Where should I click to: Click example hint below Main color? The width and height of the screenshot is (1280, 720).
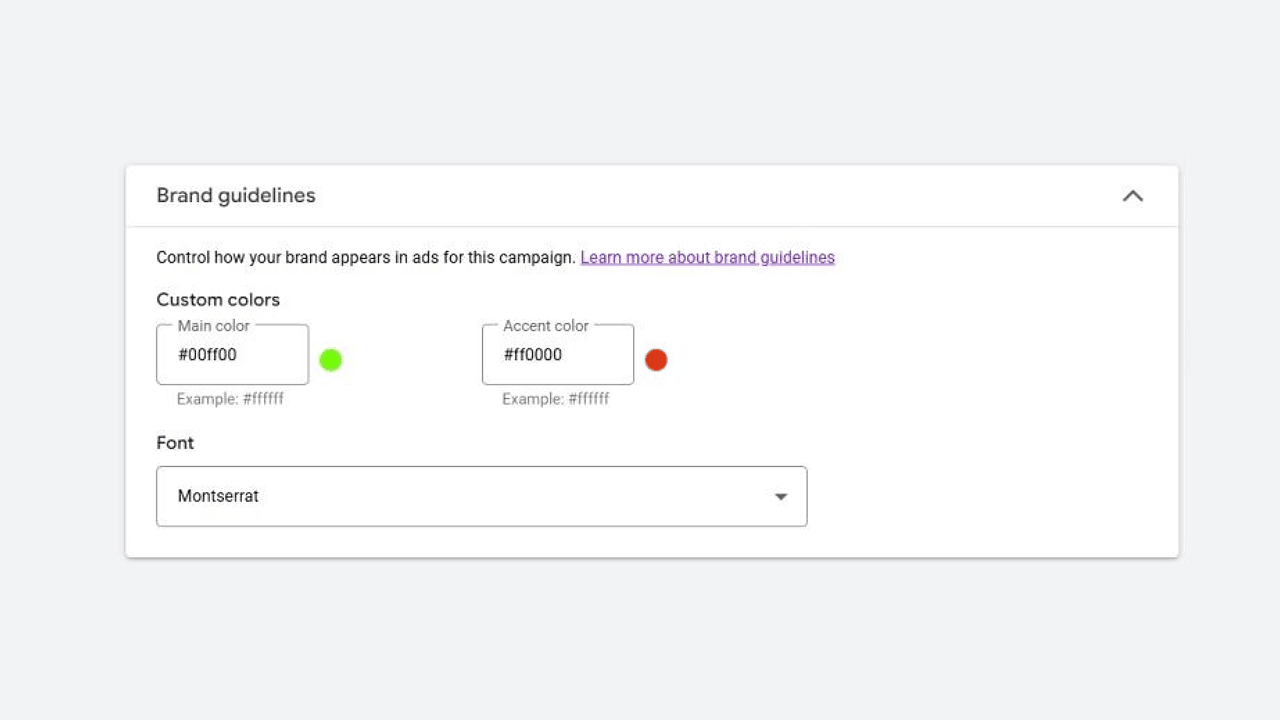[230, 399]
